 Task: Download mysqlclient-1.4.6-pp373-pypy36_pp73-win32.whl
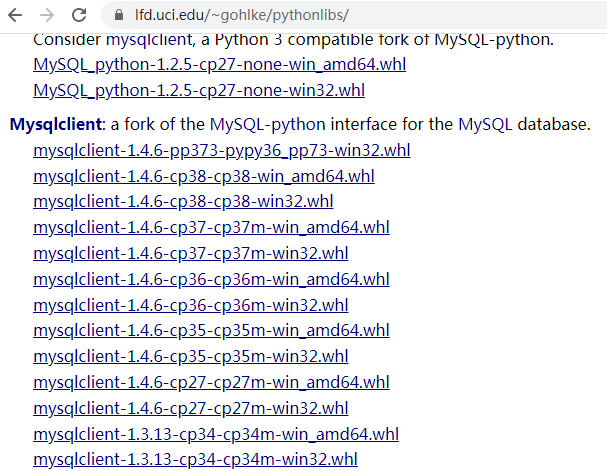222,150
